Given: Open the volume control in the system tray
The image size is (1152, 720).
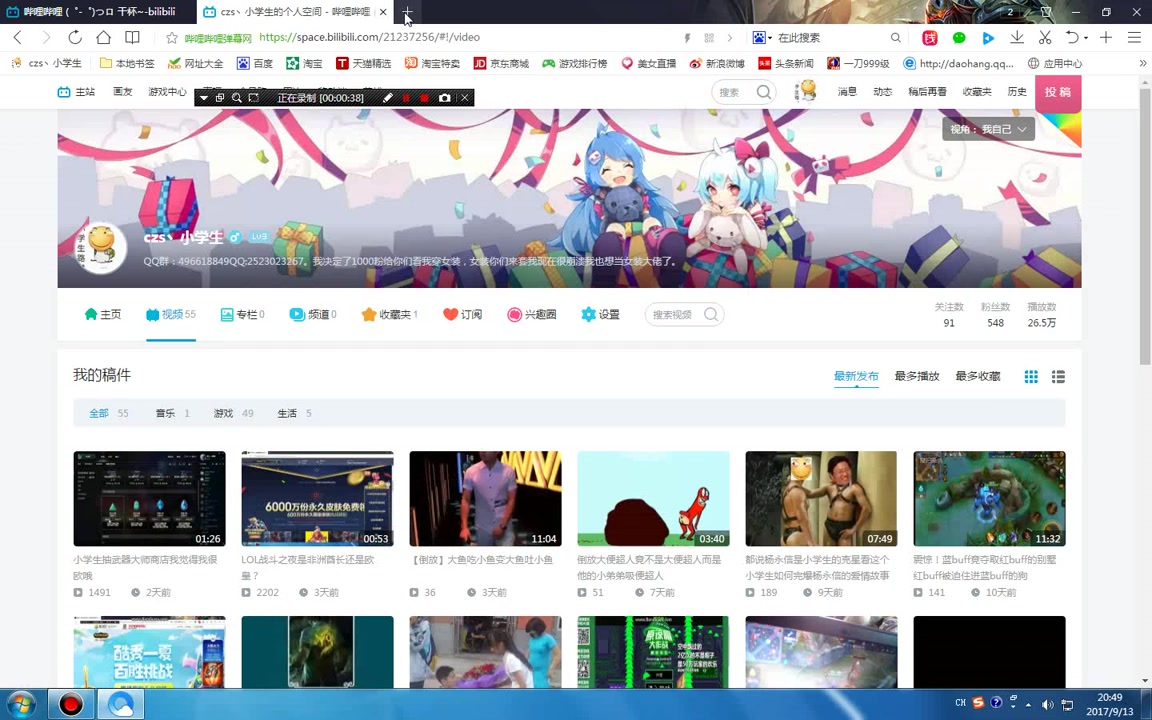Looking at the screenshot, I should click(1048, 705).
